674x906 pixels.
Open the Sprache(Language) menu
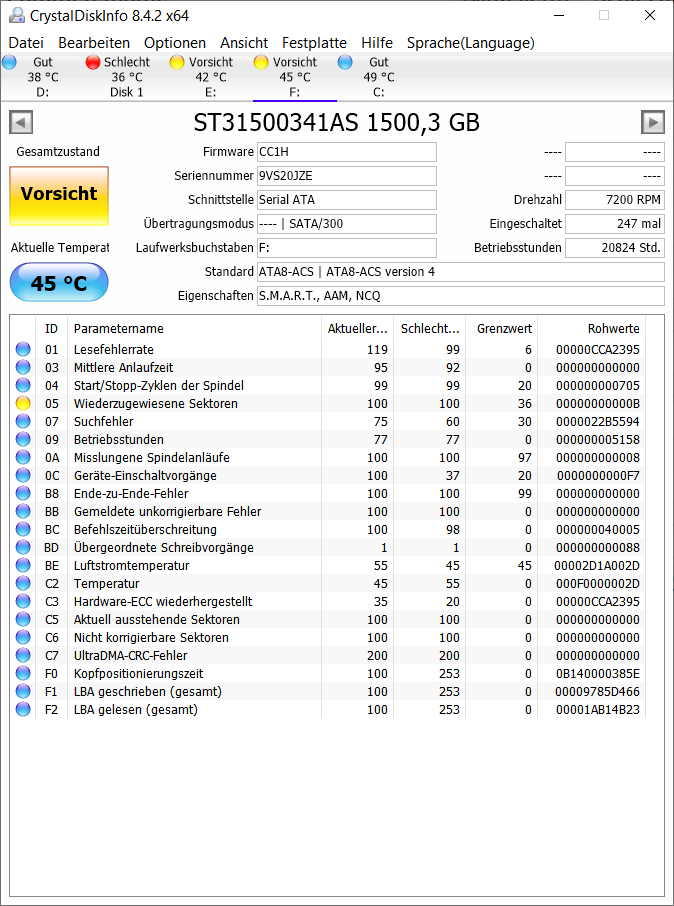pyautogui.click(x=471, y=43)
